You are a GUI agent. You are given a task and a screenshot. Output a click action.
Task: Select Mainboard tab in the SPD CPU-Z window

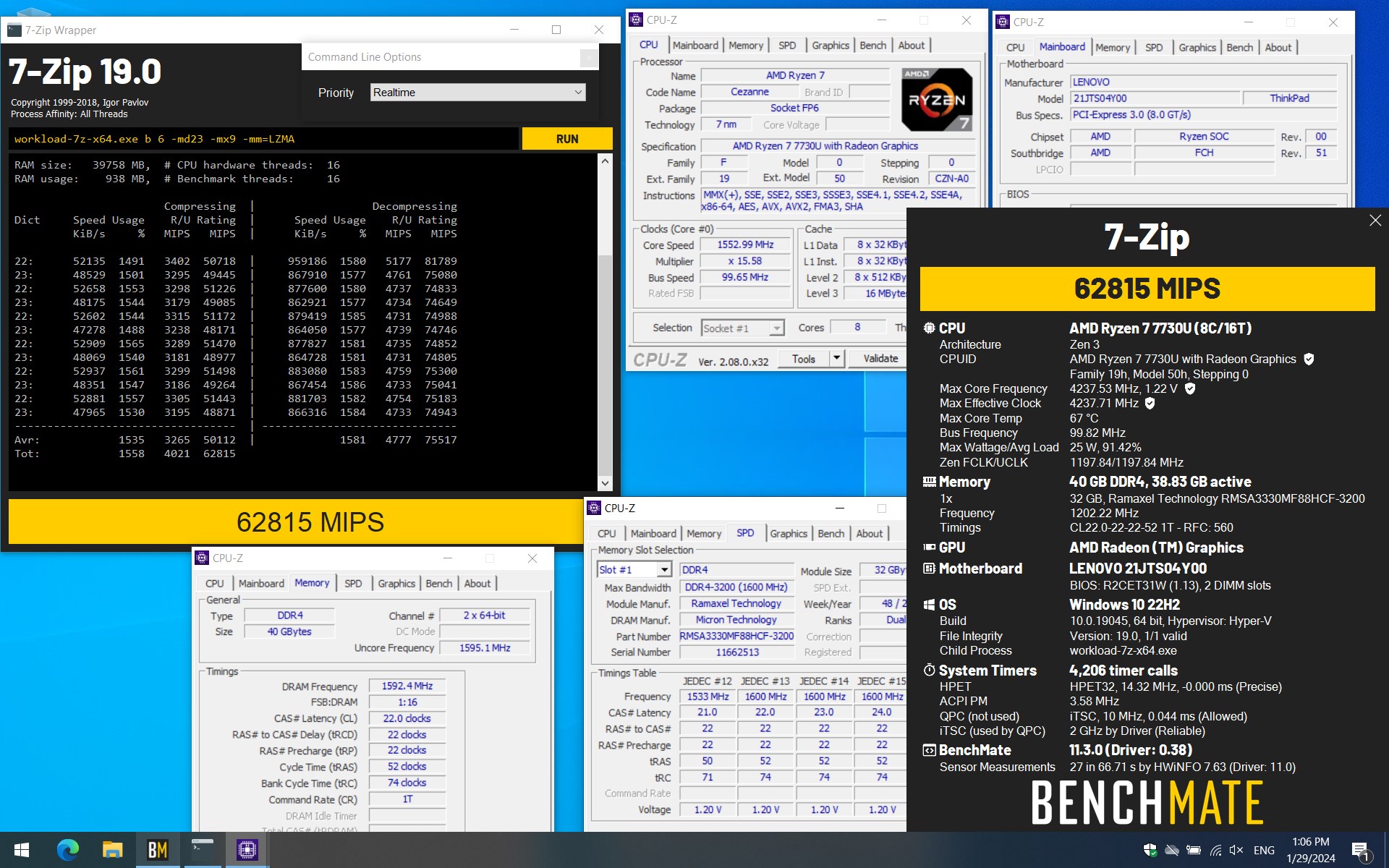point(653,533)
